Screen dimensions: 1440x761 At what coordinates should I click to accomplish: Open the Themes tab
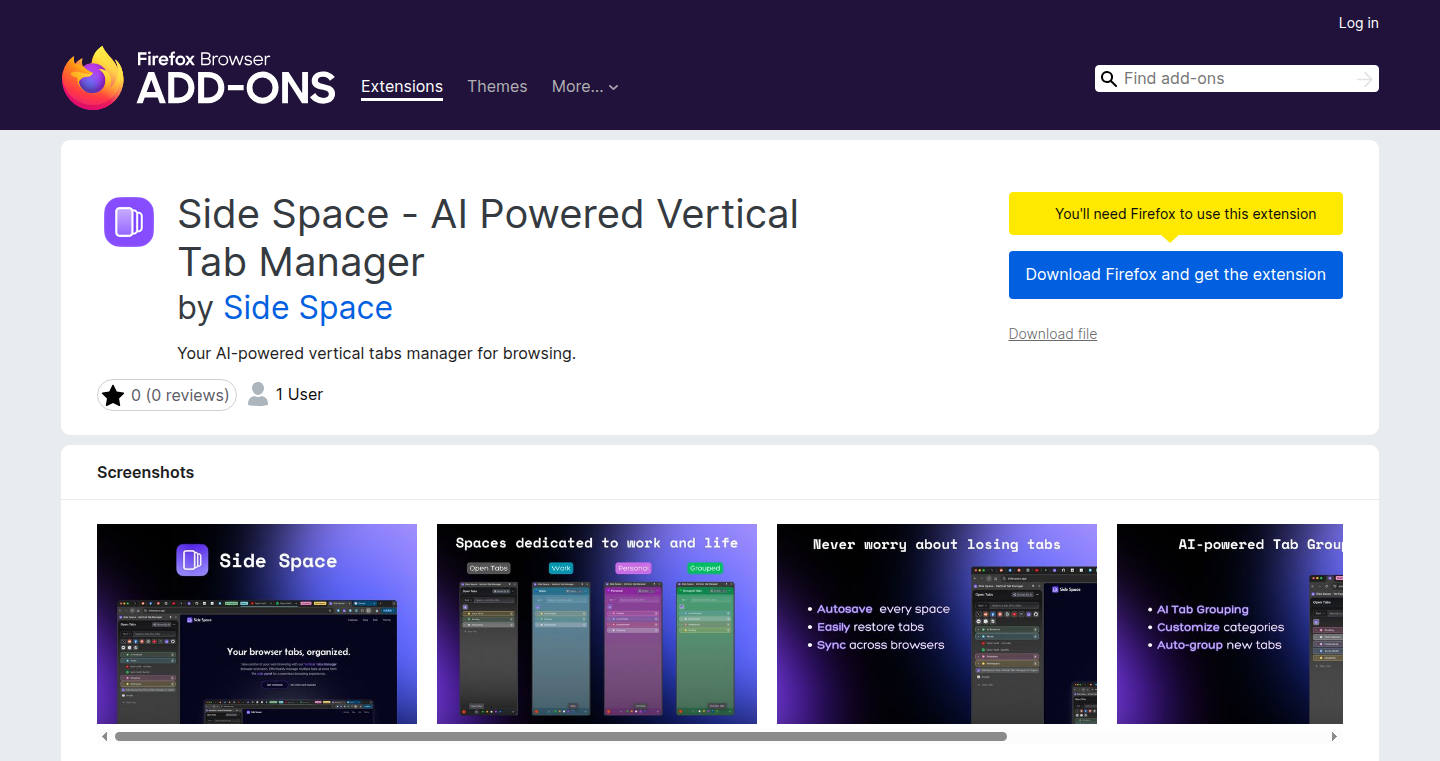[497, 87]
